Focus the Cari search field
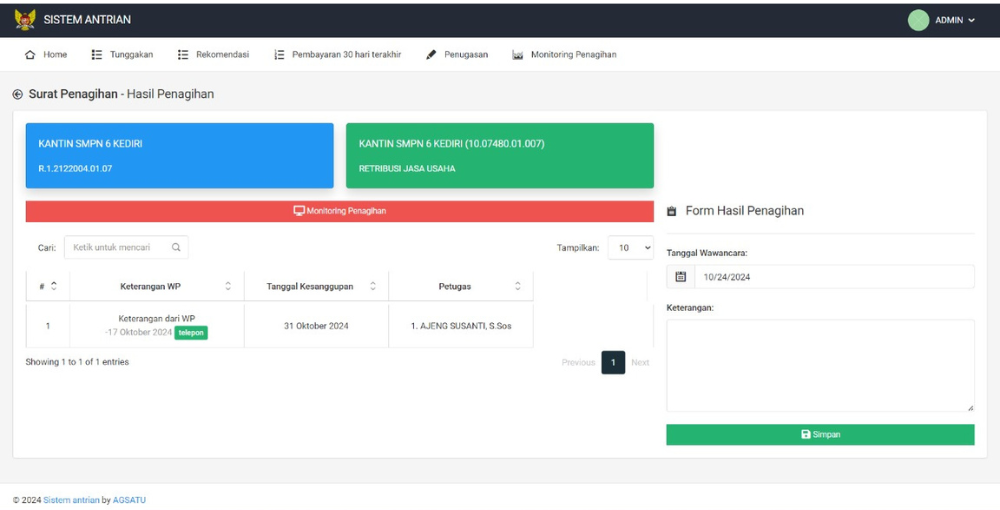Viewport: 1000px width, 510px height. [x=126, y=247]
